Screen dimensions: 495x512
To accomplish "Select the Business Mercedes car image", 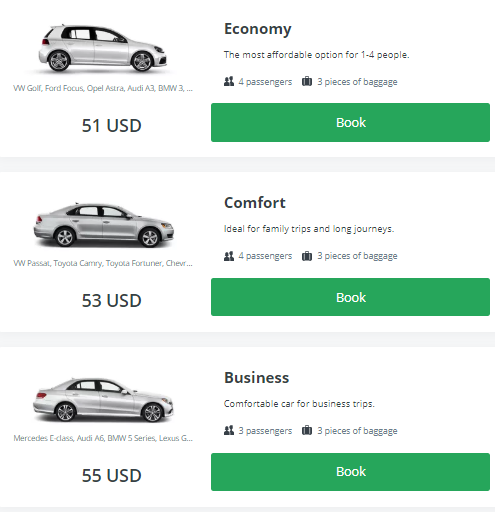I will pos(103,400).
